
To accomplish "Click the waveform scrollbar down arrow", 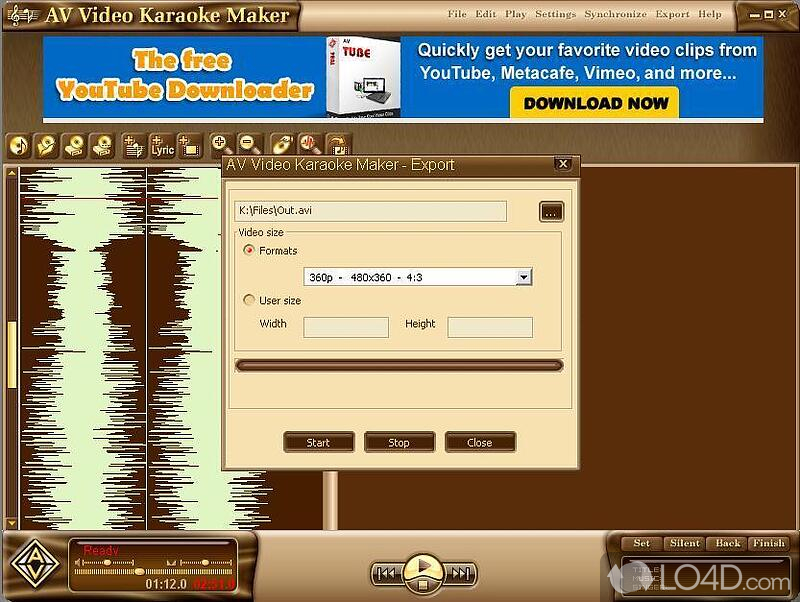I will click(11, 523).
